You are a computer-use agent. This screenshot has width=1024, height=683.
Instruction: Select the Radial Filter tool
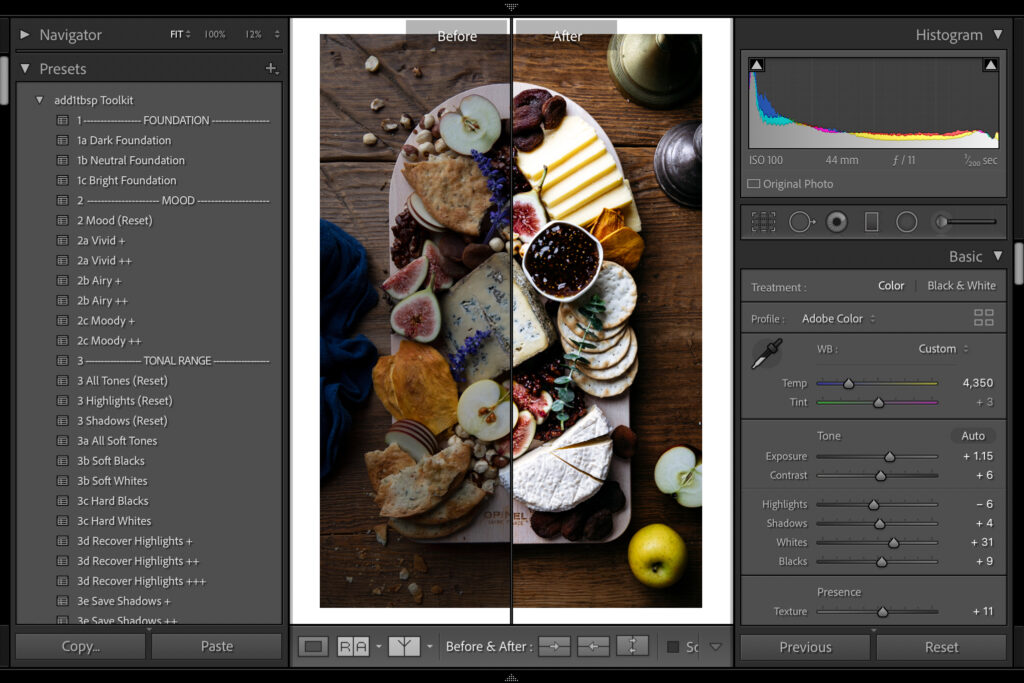[x=905, y=221]
